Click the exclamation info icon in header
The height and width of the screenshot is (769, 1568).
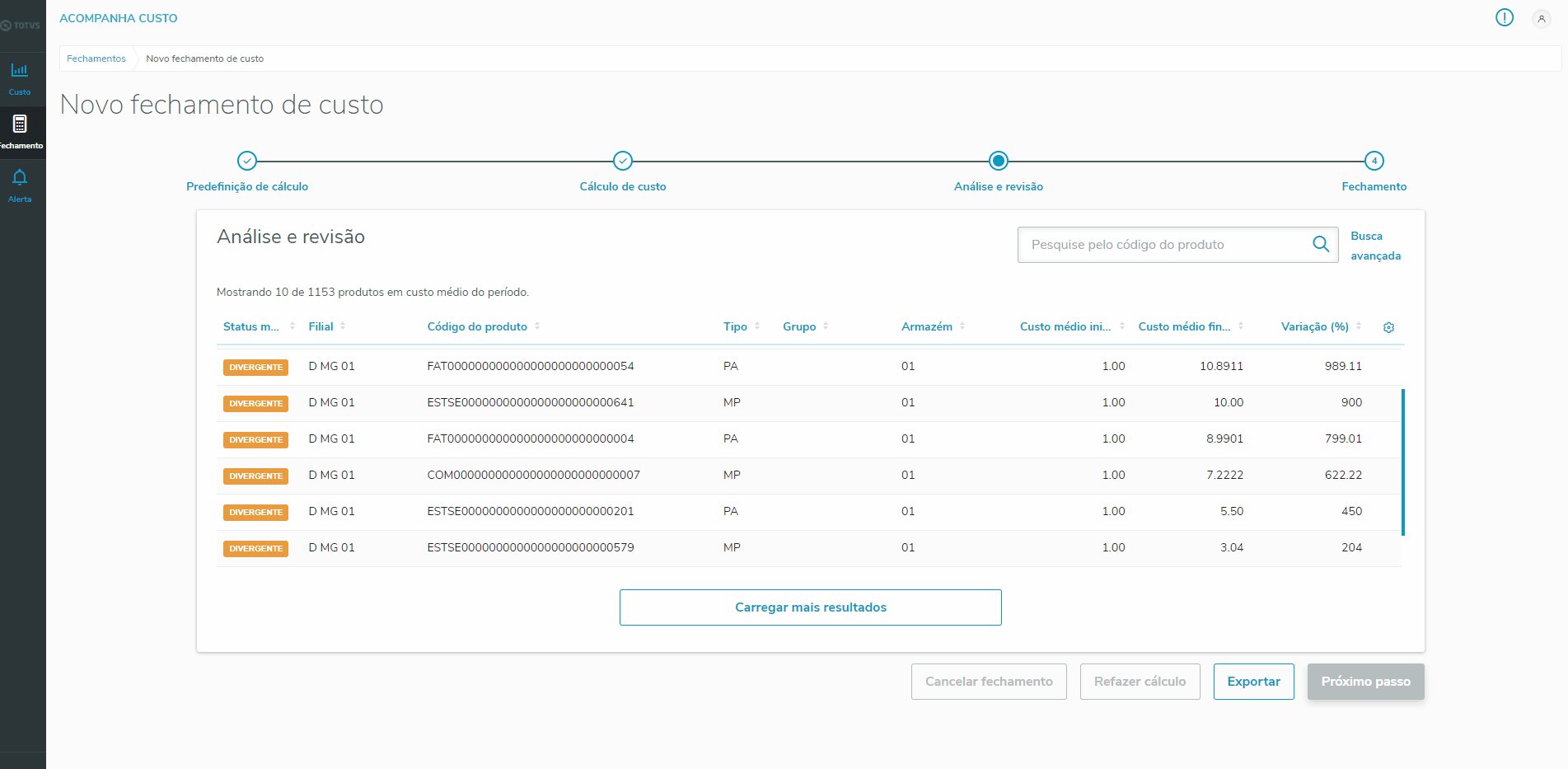click(1504, 18)
